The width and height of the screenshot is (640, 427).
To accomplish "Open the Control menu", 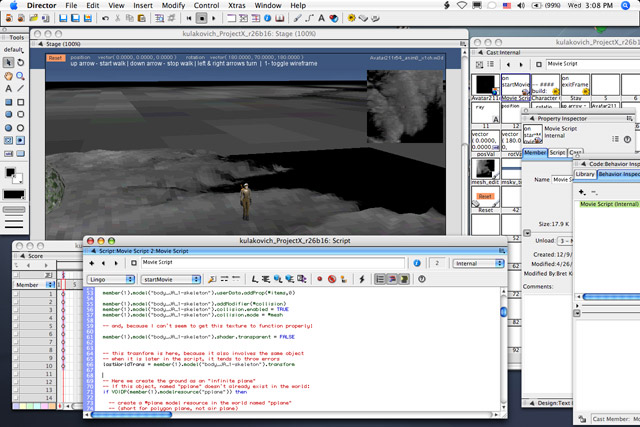I will pyautogui.click(x=206, y=5).
